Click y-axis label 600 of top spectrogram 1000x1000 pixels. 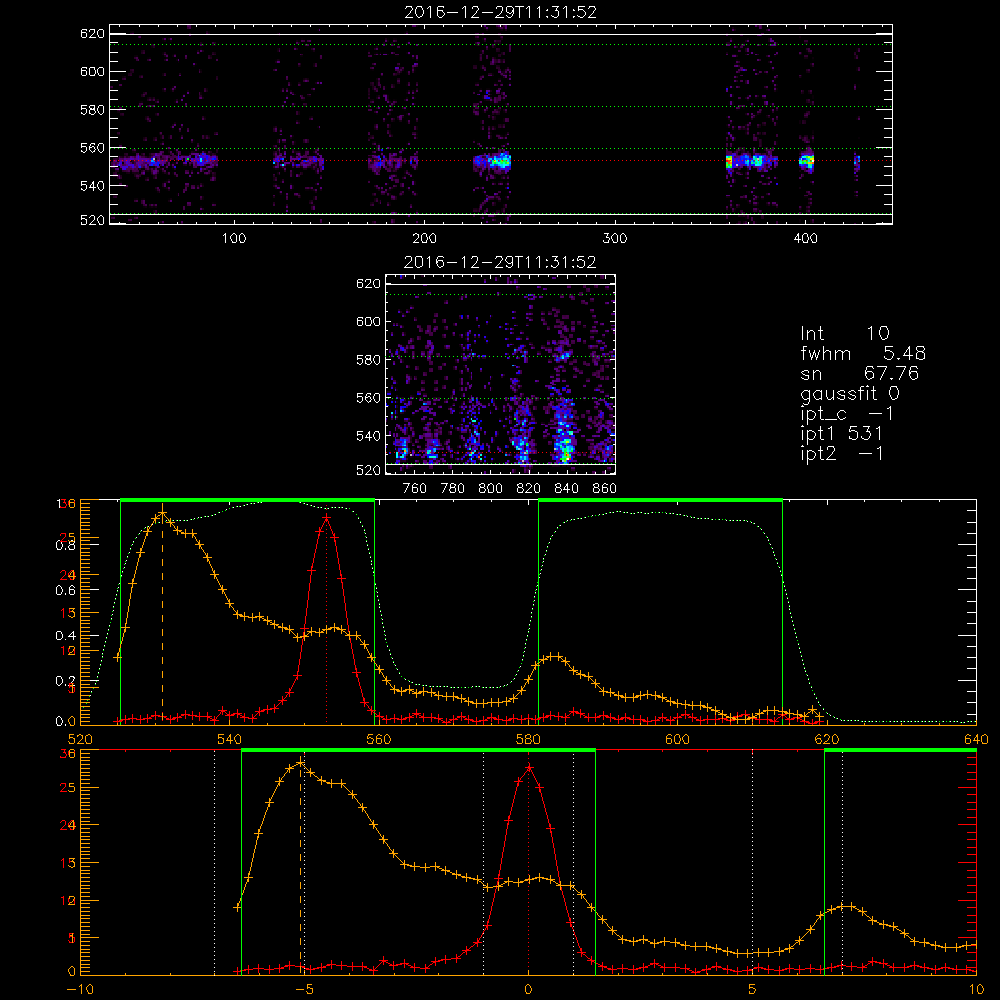click(92, 71)
